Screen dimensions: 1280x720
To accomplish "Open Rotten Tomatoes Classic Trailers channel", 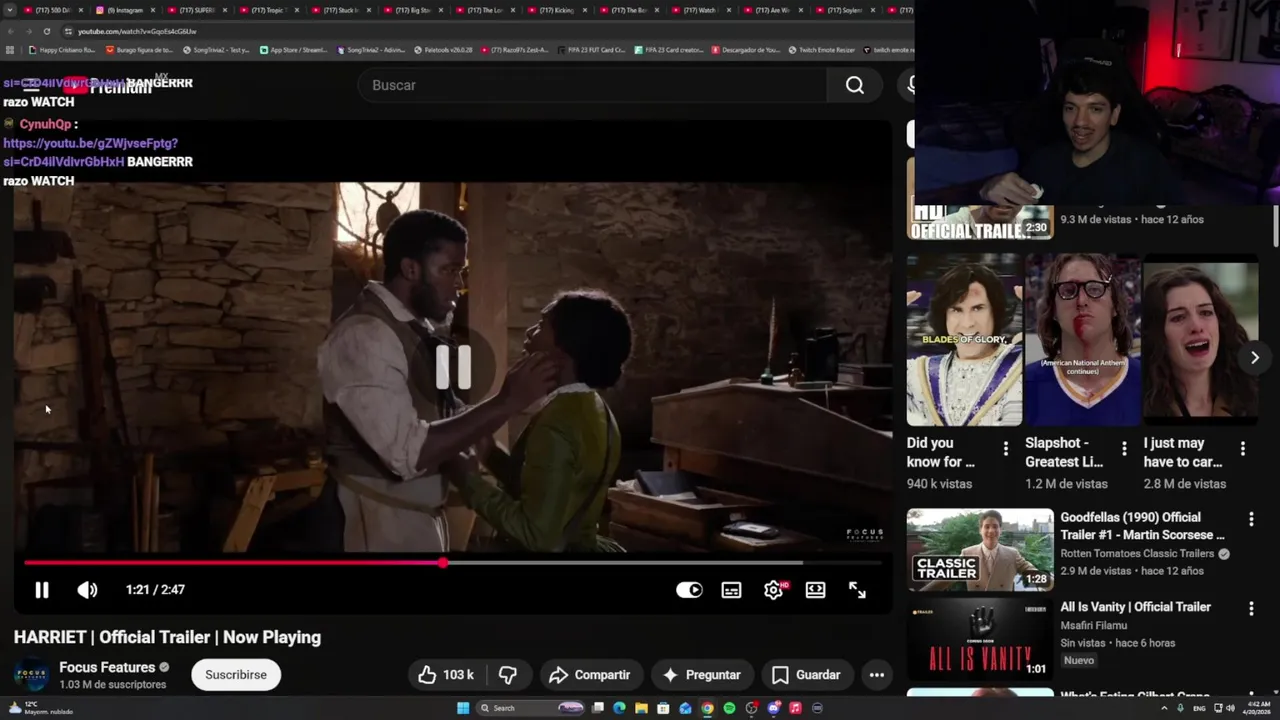I will 1137,553.
